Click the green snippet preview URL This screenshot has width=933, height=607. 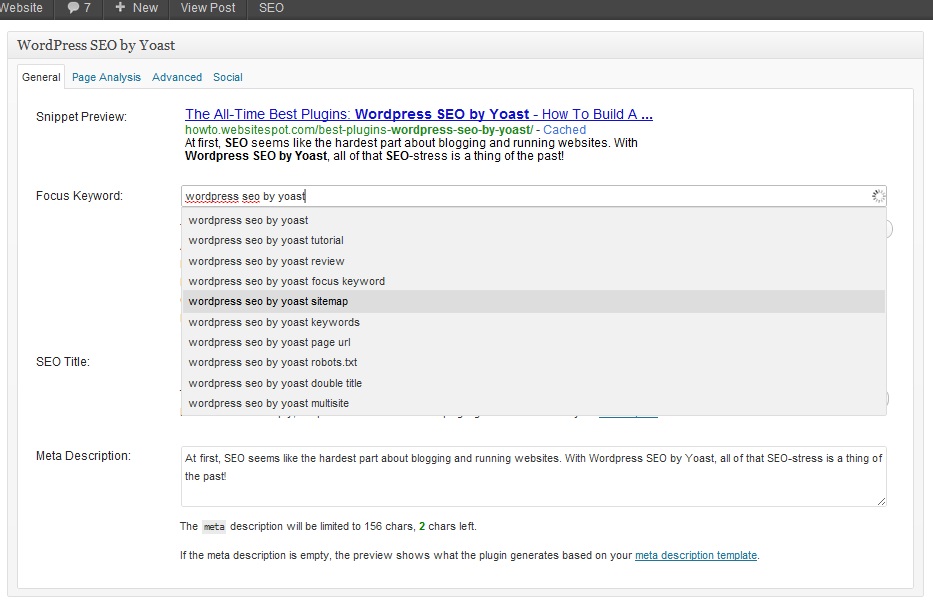pos(359,130)
